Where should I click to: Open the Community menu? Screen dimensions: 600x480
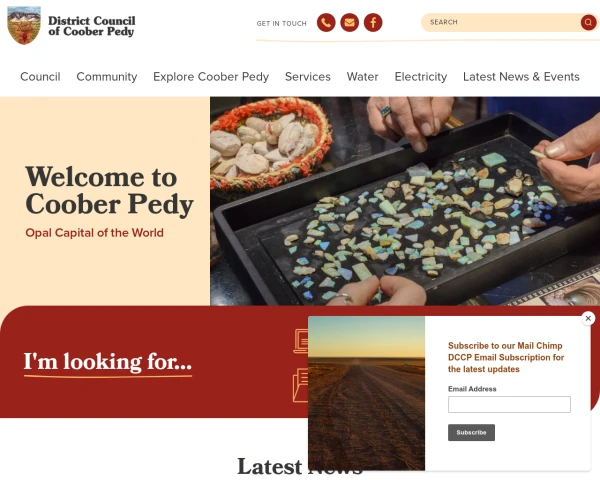(107, 77)
